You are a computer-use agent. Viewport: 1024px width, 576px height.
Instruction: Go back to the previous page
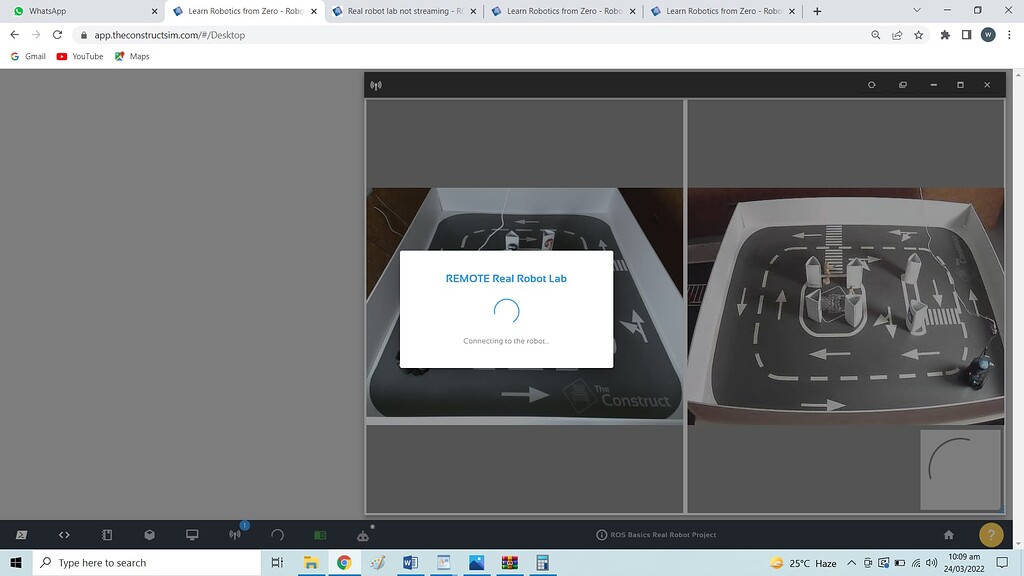(14, 35)
